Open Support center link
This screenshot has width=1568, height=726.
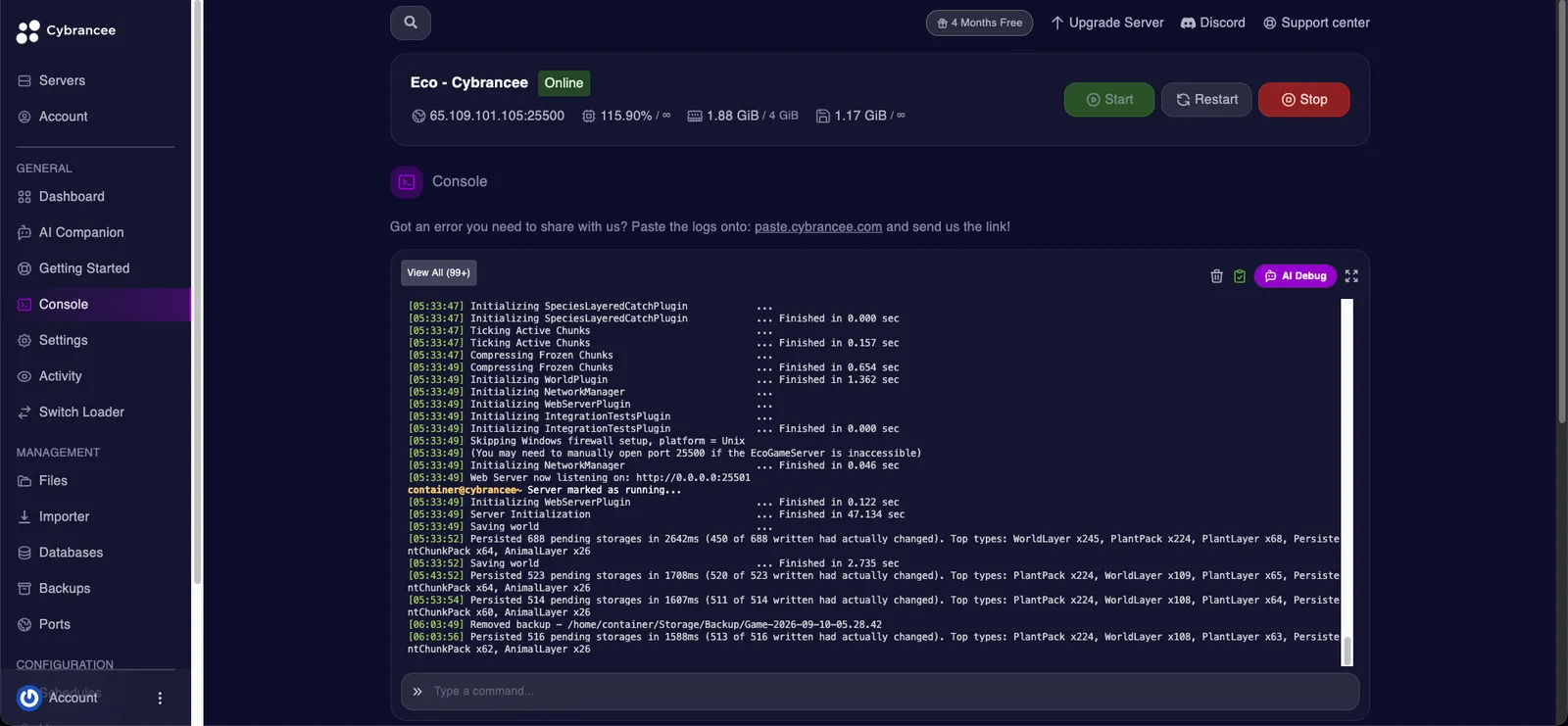pos(1316,23)
